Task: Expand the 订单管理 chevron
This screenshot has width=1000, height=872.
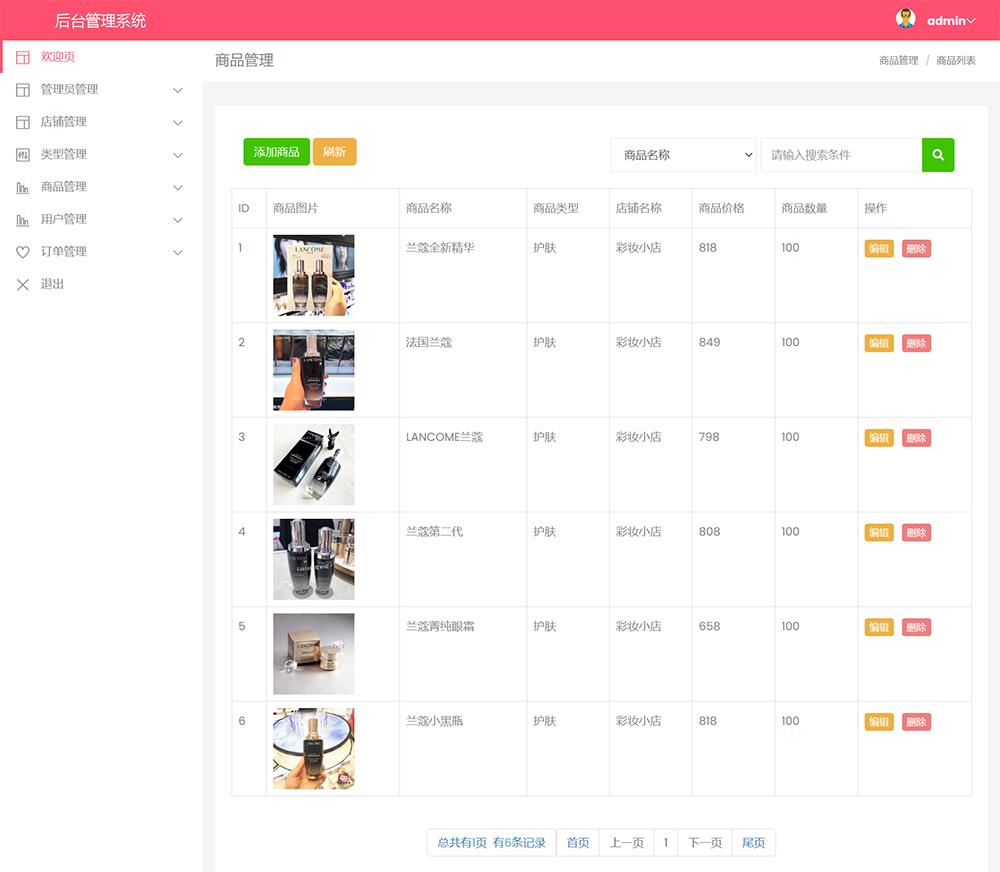Action: (x=178, y=253)
